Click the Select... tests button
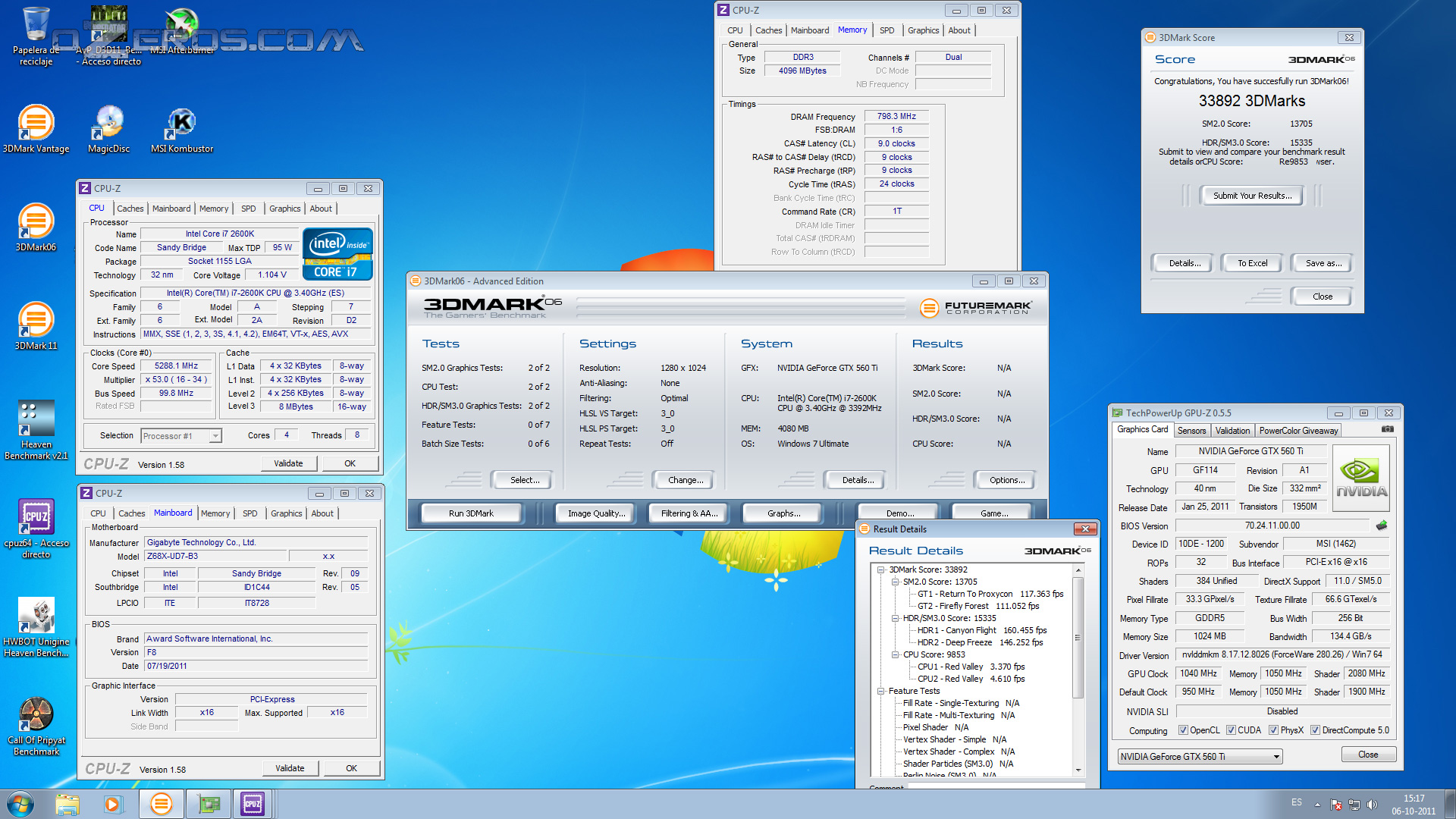The image size is (1456, 819). click(525, 480)
